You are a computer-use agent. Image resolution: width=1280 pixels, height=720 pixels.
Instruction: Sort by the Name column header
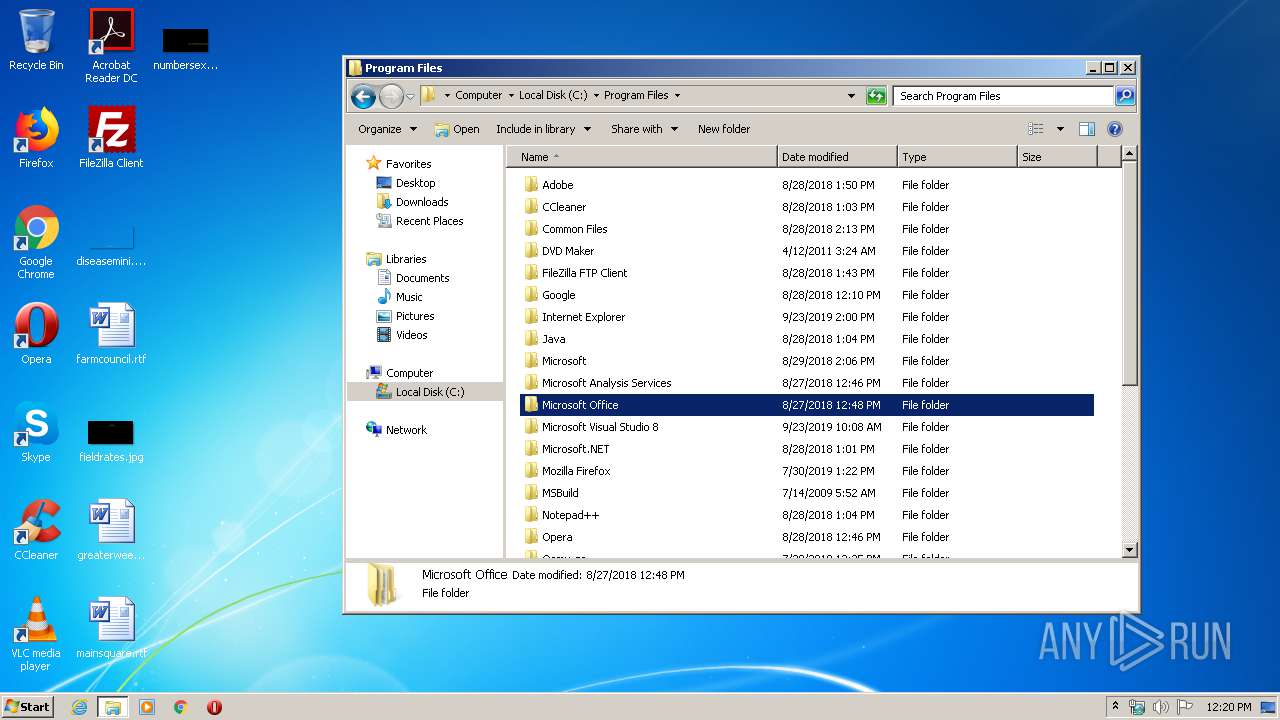click(x=642, y=157)
